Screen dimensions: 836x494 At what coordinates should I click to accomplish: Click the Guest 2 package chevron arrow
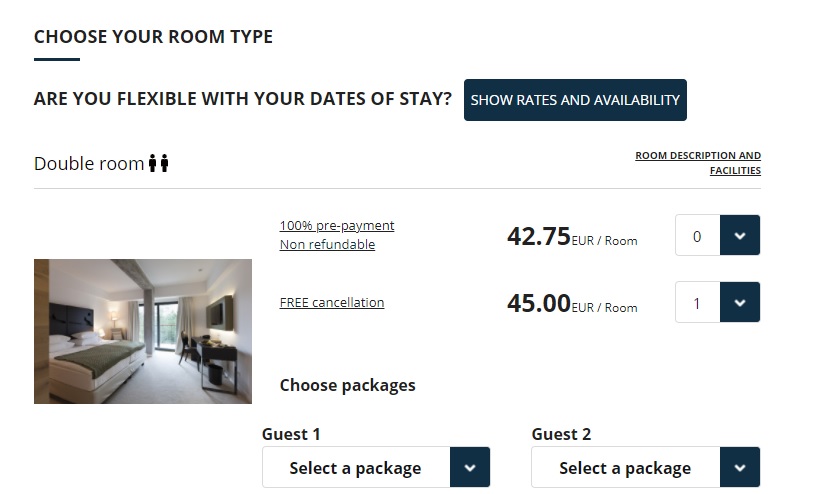[x=740, y=467]
